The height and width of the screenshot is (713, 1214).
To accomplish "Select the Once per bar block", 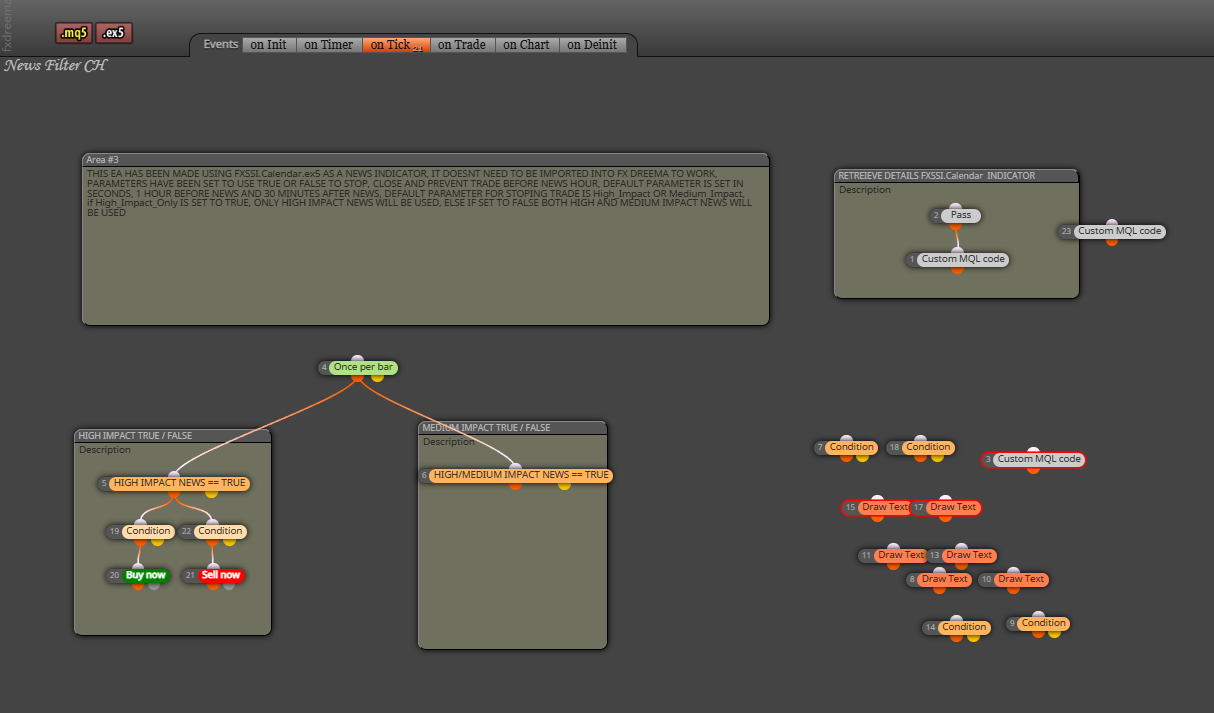I will click(364, 368).
